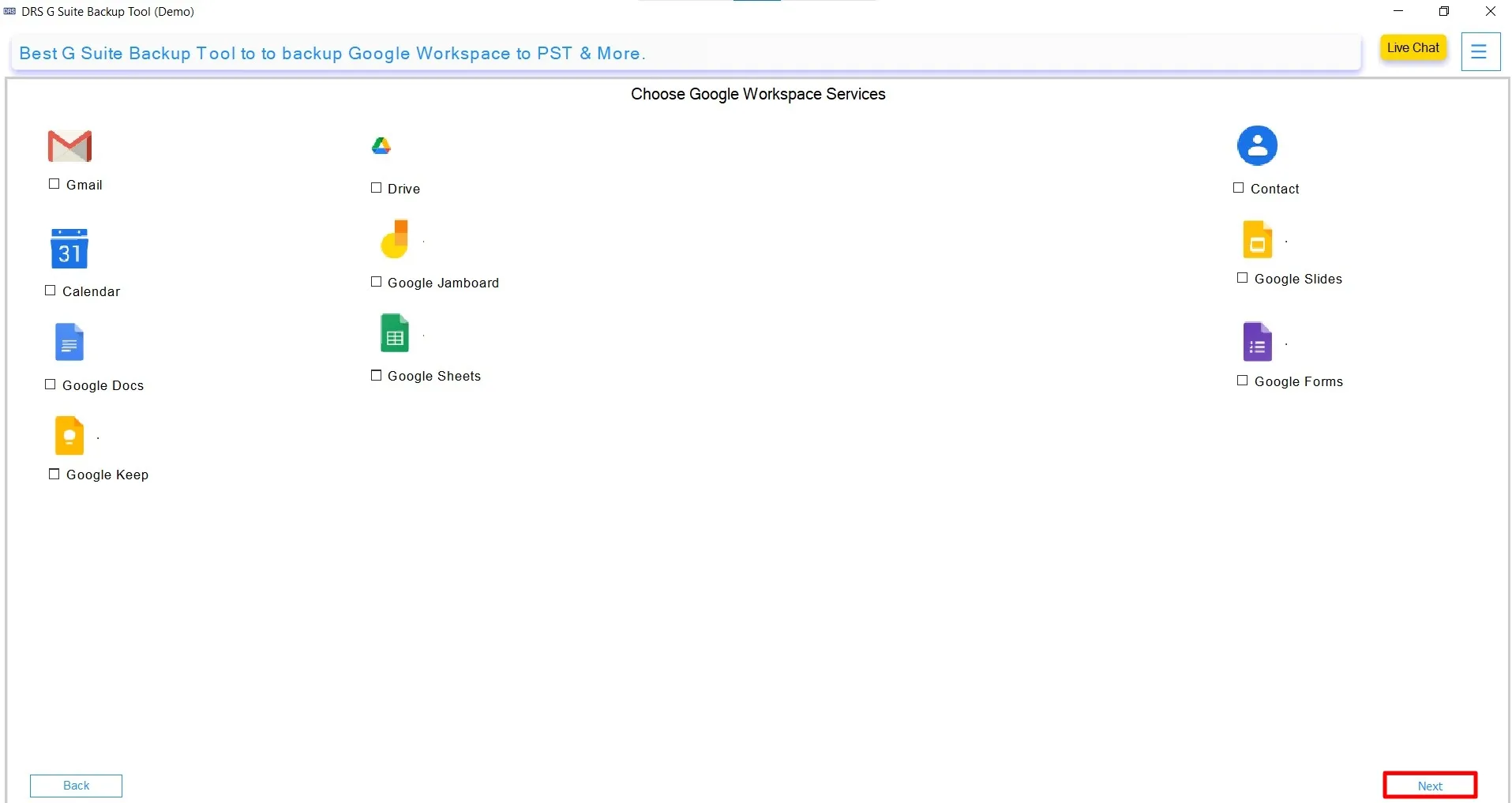Click the Google Docs icon
Screen dimensions: 1512x803
69,342
